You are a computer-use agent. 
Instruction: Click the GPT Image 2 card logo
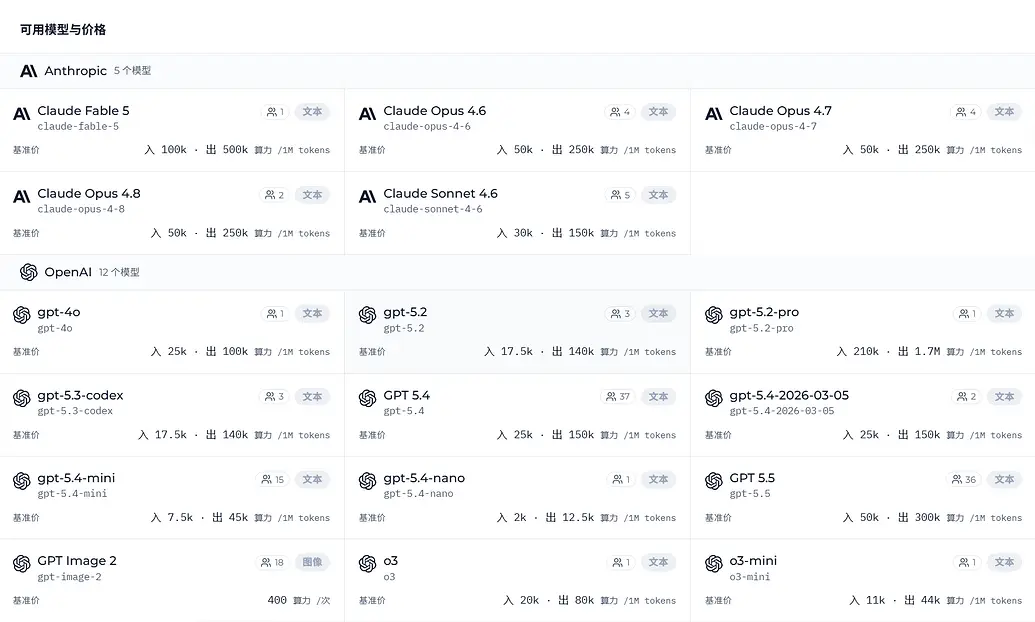[x=22, y=564]
